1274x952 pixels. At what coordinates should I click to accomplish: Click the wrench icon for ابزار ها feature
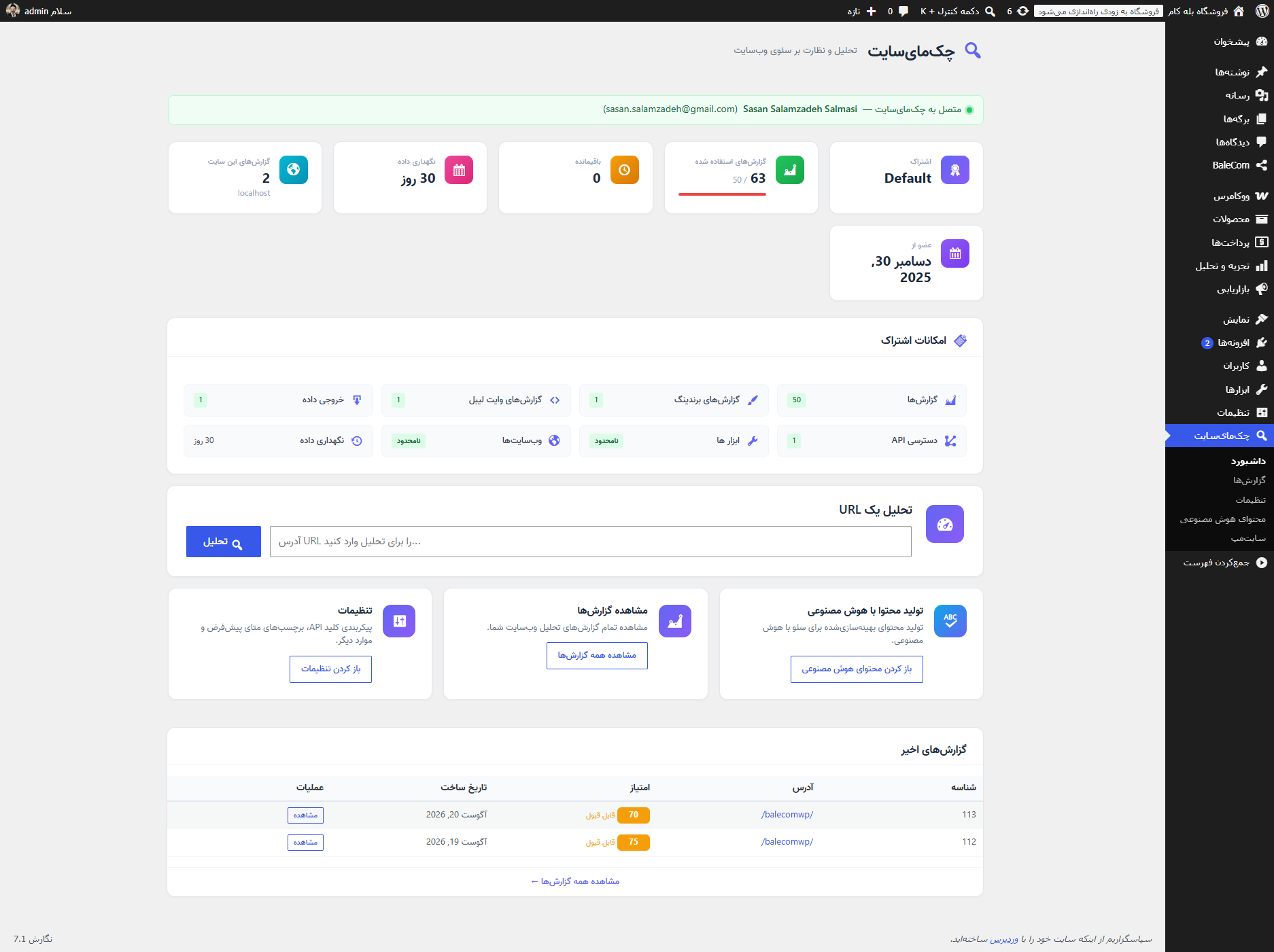point(753,441)
